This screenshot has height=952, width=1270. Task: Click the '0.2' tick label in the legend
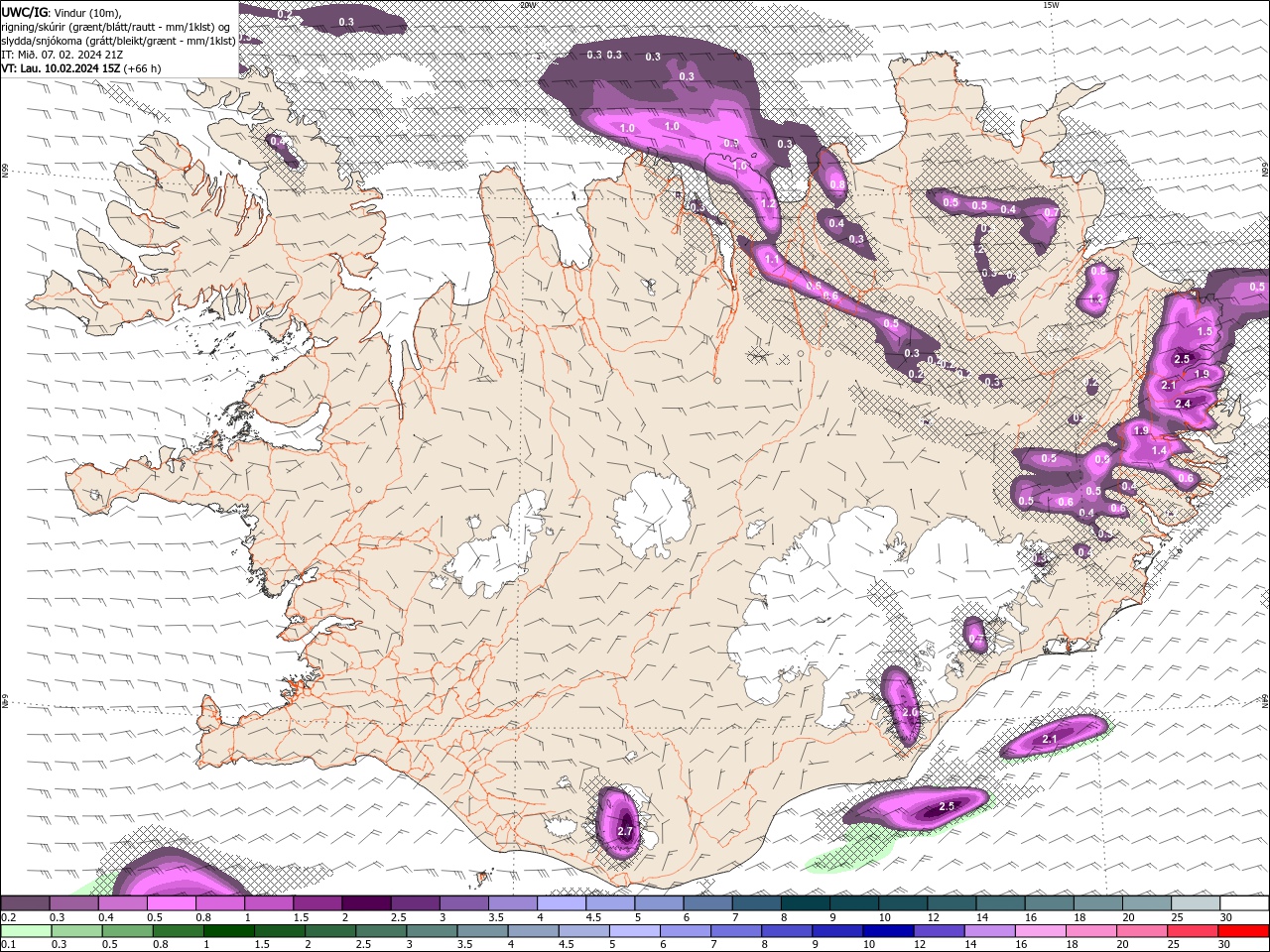[x=9, y=917]
